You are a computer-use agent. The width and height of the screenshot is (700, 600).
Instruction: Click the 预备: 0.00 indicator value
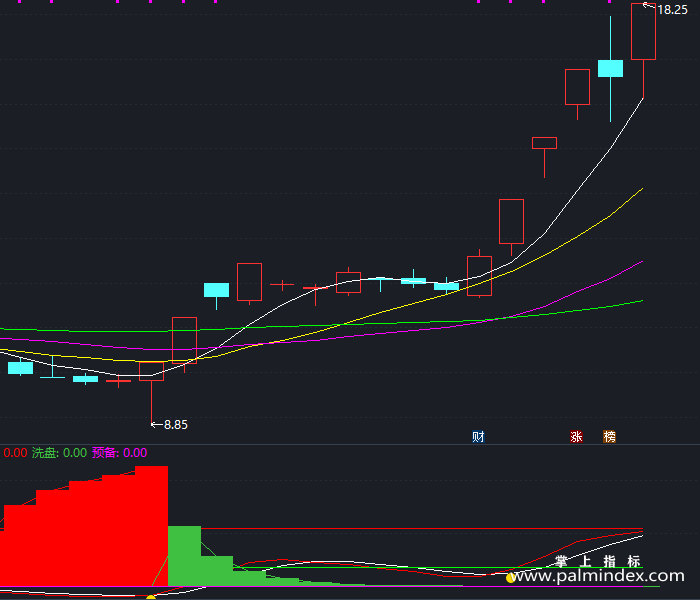[x=120, y=453]
